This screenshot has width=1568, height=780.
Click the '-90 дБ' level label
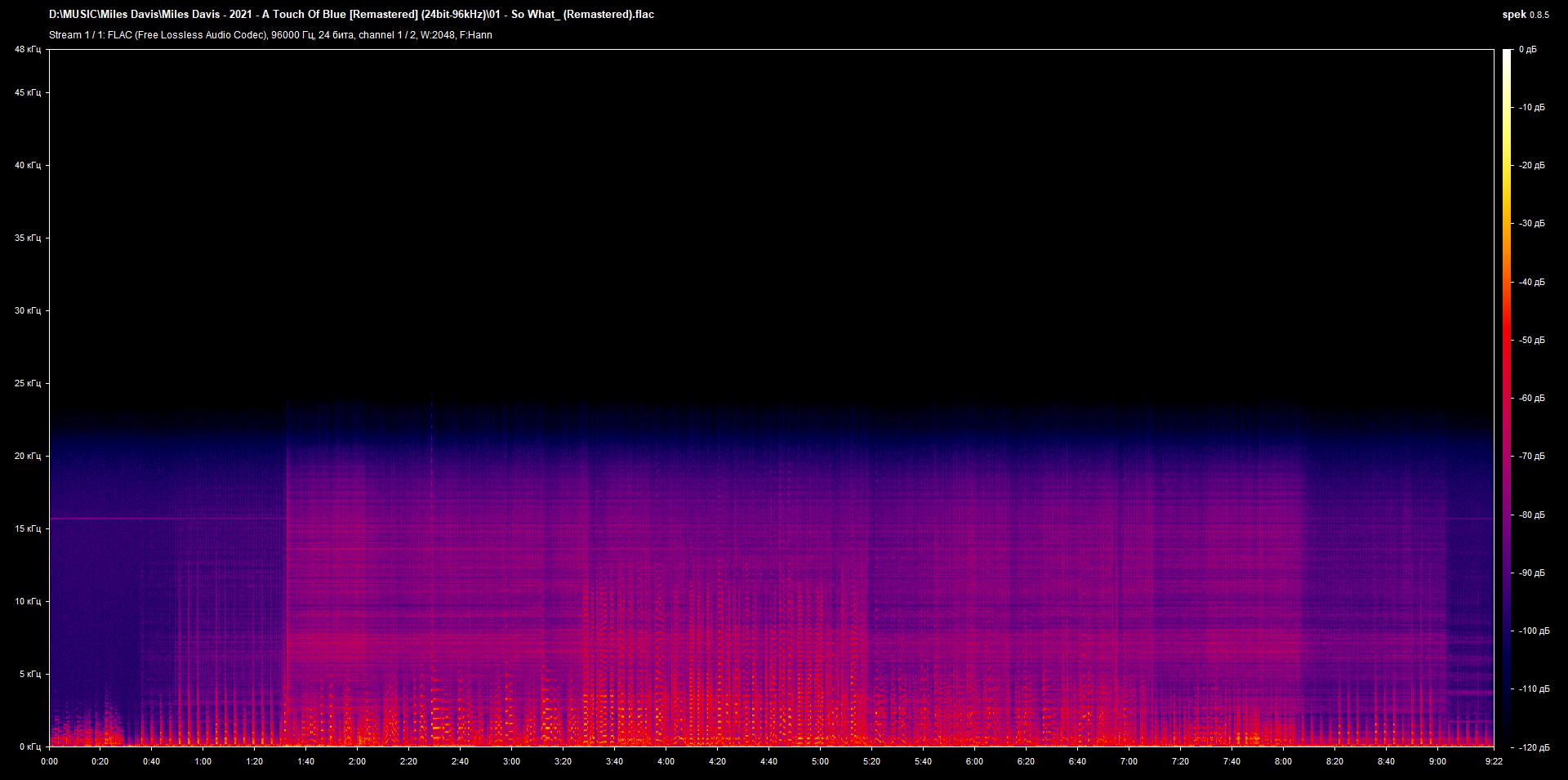pos(1532,573)
